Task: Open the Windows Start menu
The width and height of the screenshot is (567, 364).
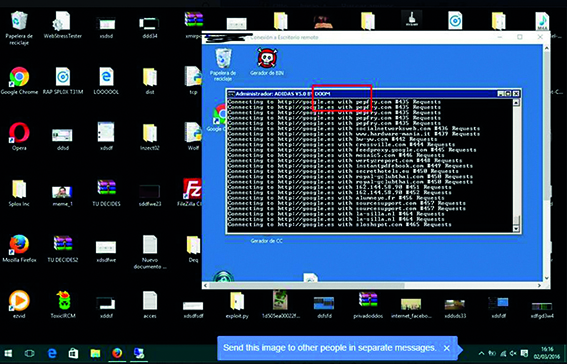Action: tap(8, 353)
